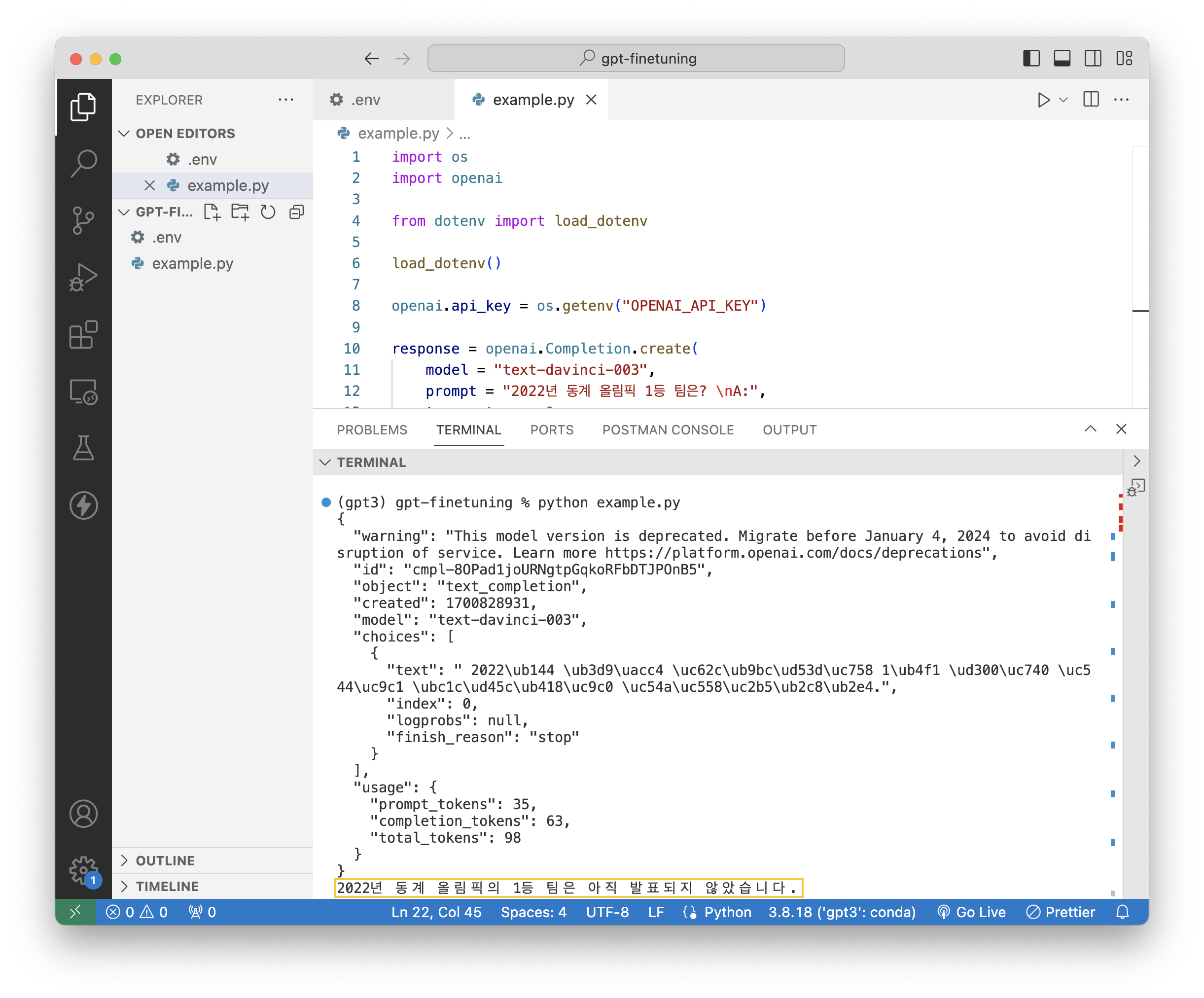Toggle the bottom panel visibility
This screenshot has width=1204, height=998.
click(1062, 59)
